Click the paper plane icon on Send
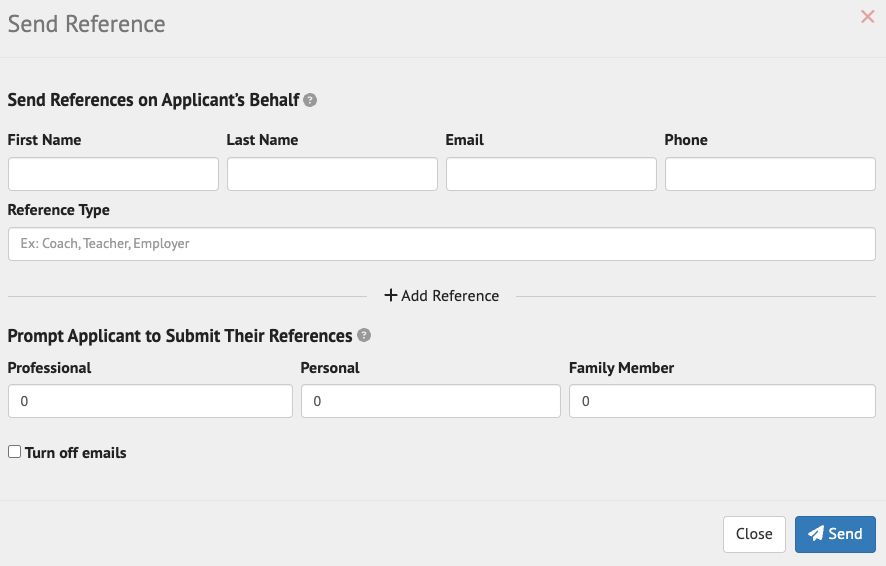This screenshot has height=566, width=886. pos(816,534)
